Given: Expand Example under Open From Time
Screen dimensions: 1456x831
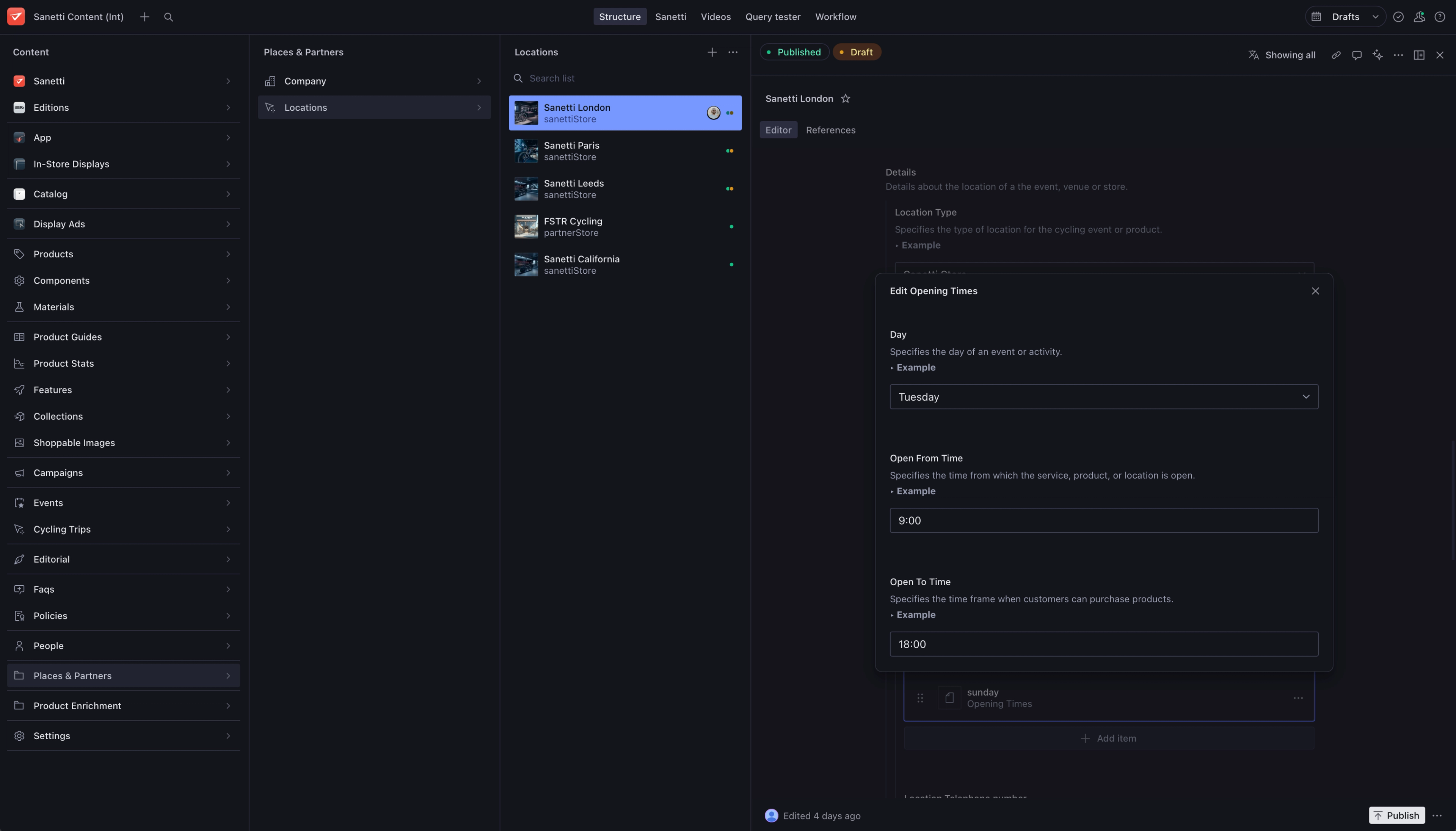Looking at the screenshot, I should 915,491.
